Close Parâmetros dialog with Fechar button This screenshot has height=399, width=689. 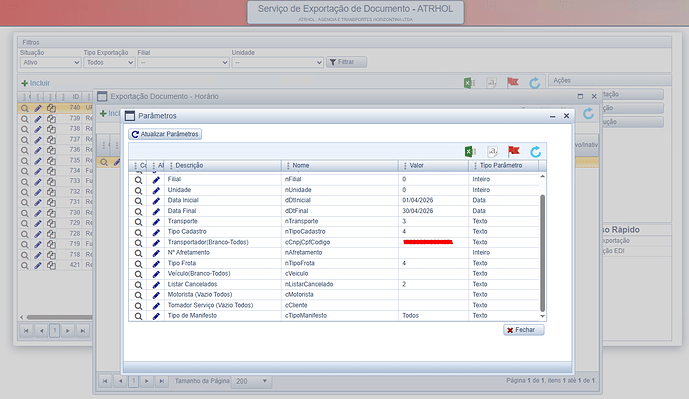tap(524, 330)
